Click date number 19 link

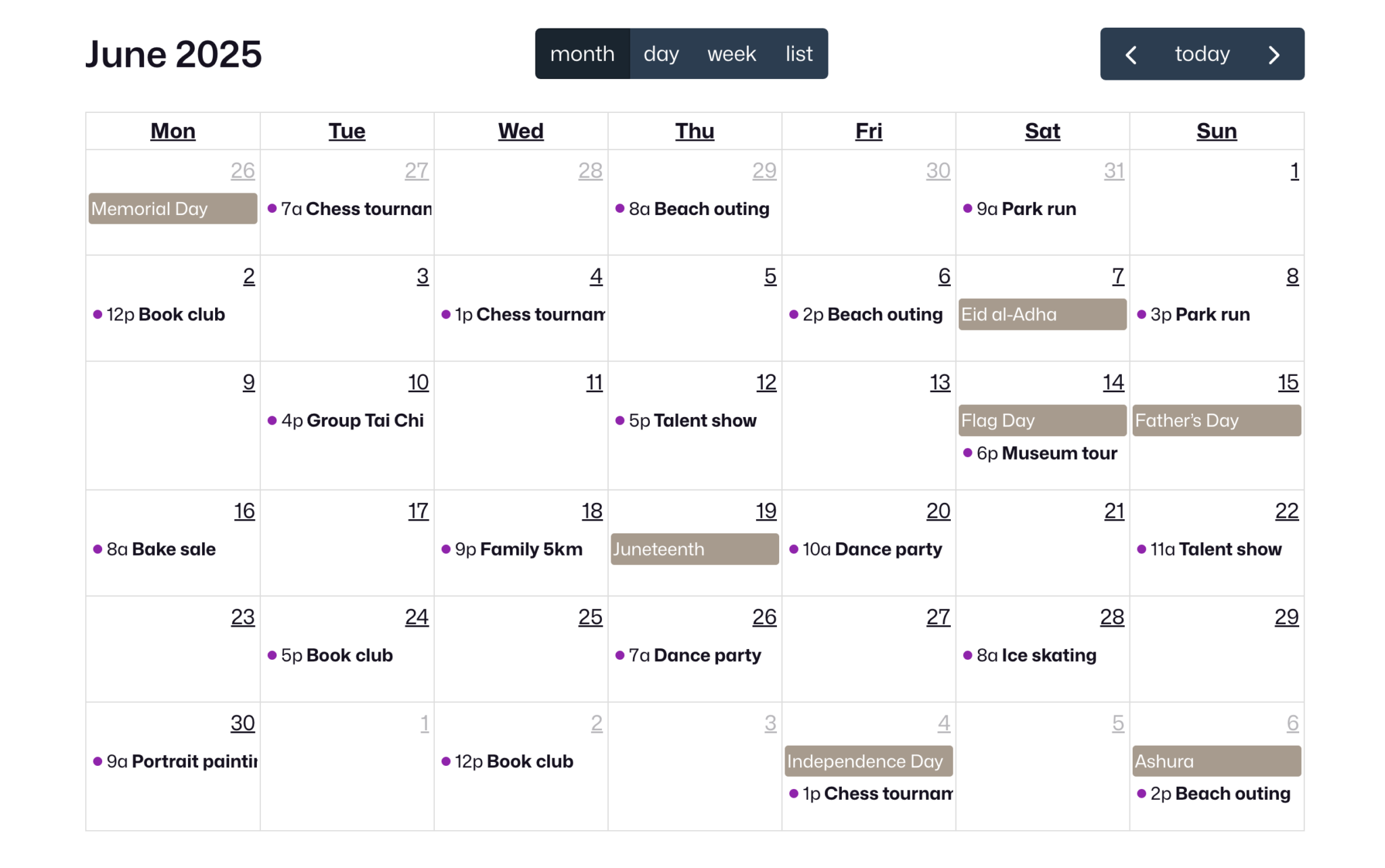pyautogui.click(x=766, y=511)
